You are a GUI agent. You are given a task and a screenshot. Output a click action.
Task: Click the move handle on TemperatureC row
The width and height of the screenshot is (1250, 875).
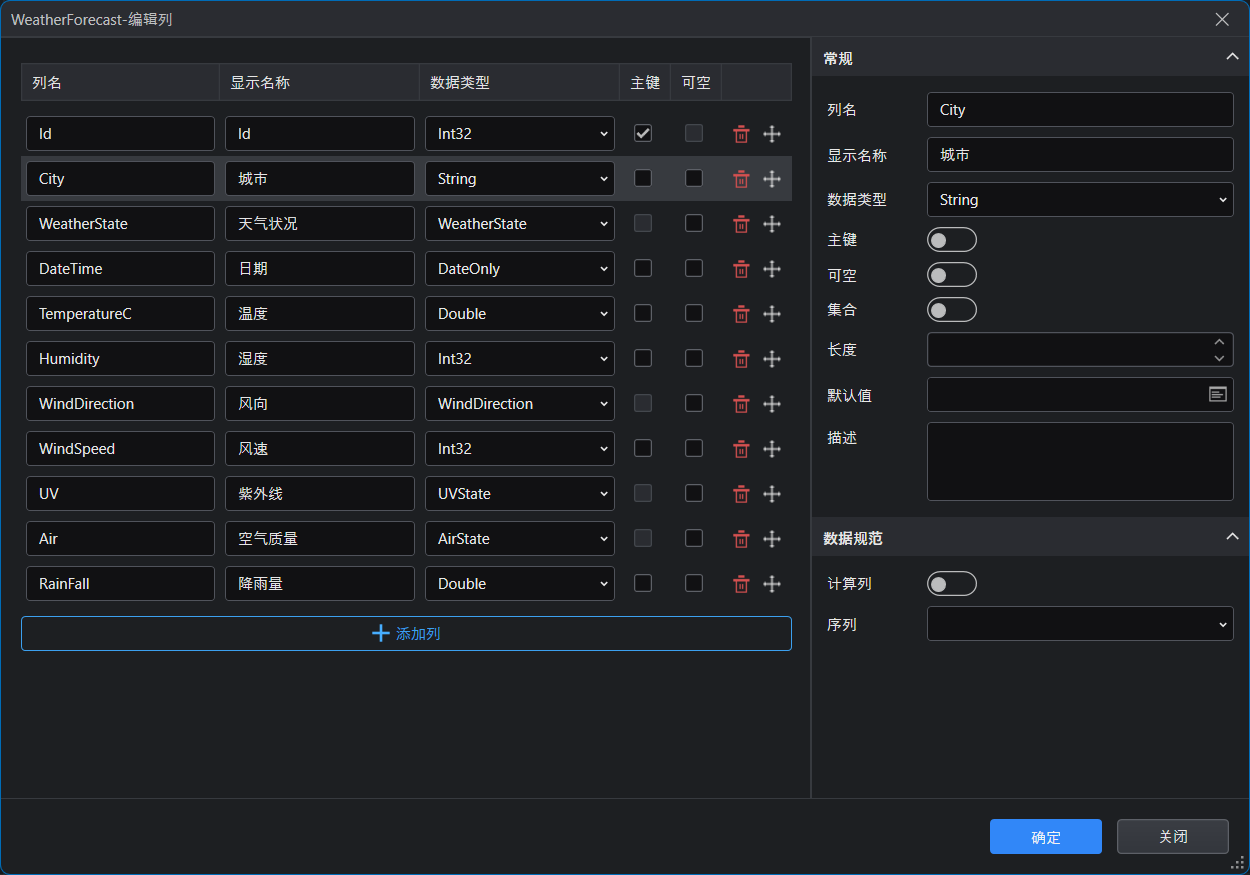click(772, 314)
